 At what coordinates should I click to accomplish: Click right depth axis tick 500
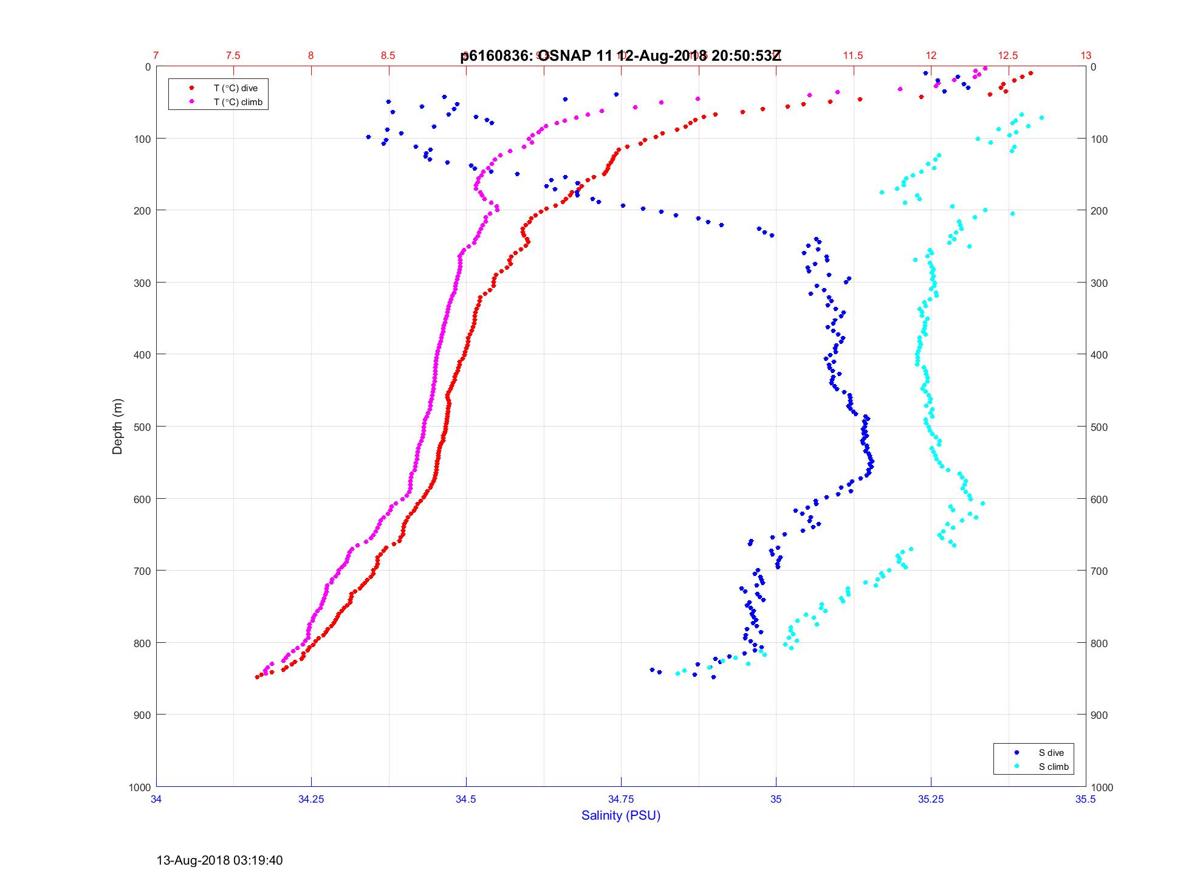point(1100,427)
